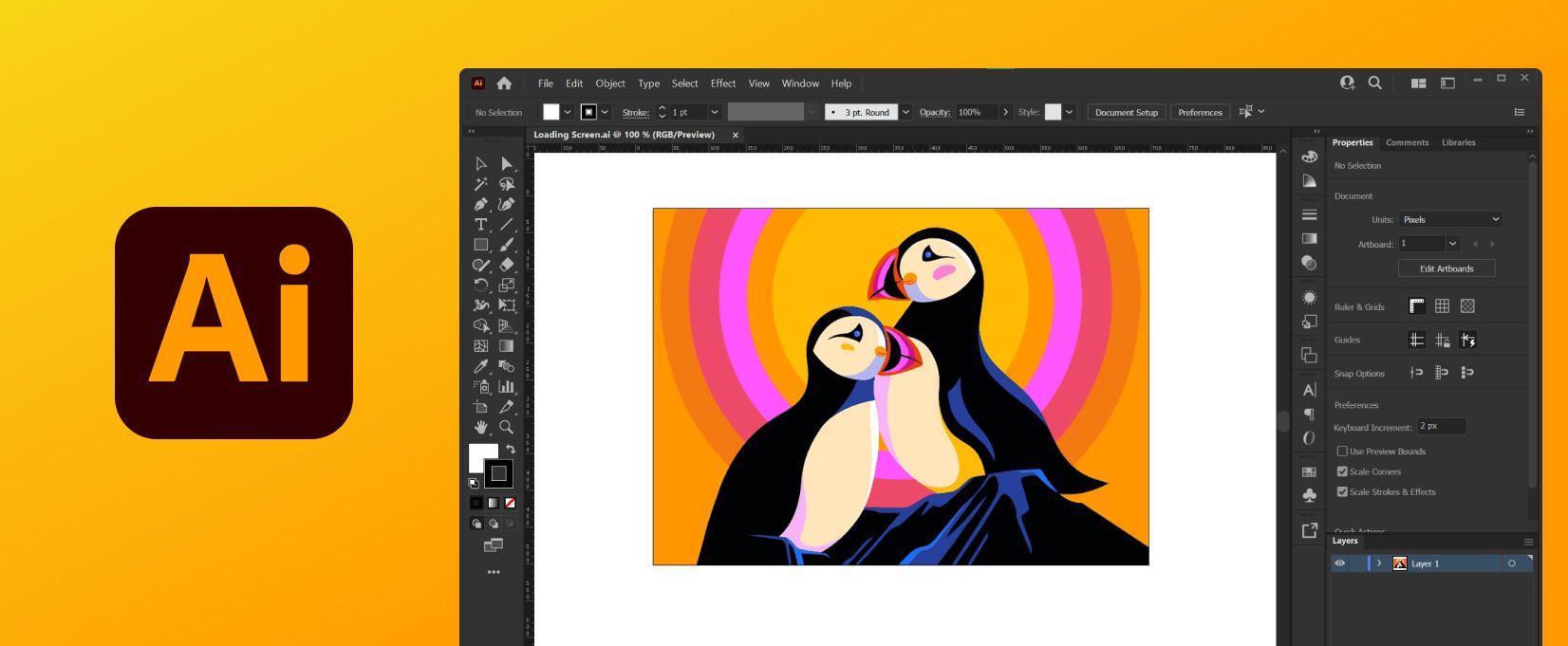Click the Edit Artboards button

1446,268
